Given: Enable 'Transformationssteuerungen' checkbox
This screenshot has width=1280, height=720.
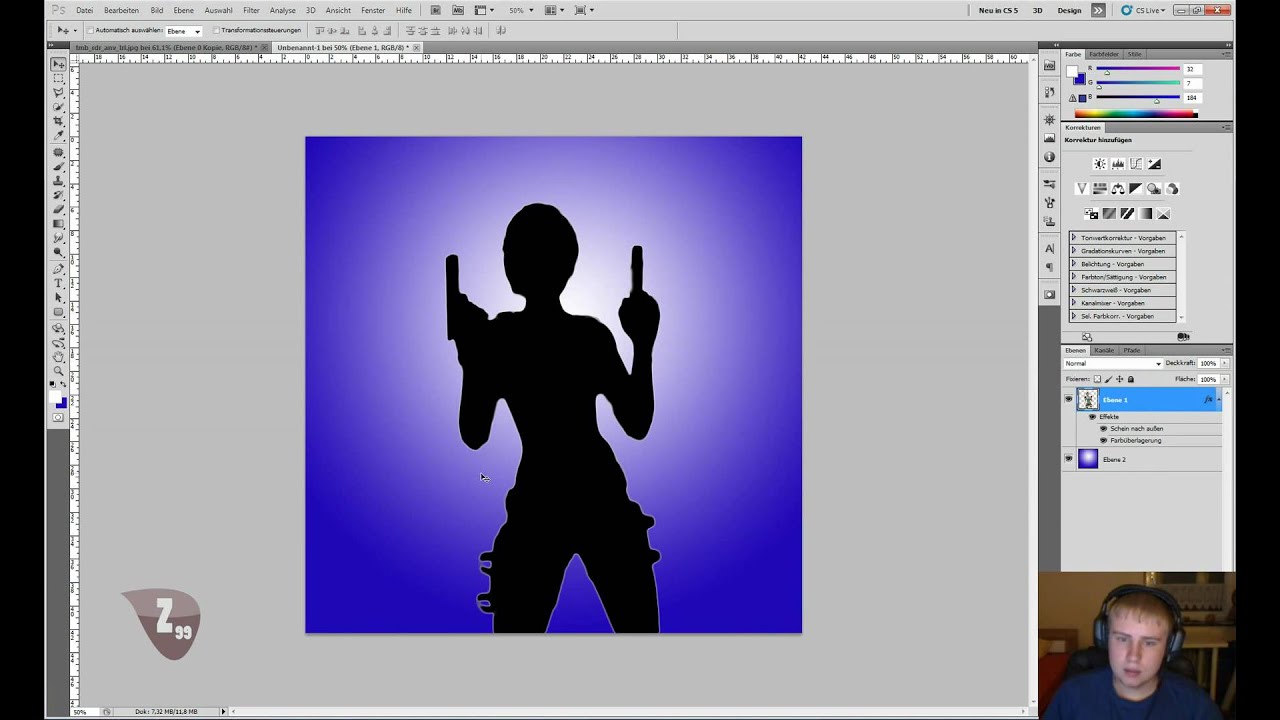Looking at the screenshot, I should (217, 30).
